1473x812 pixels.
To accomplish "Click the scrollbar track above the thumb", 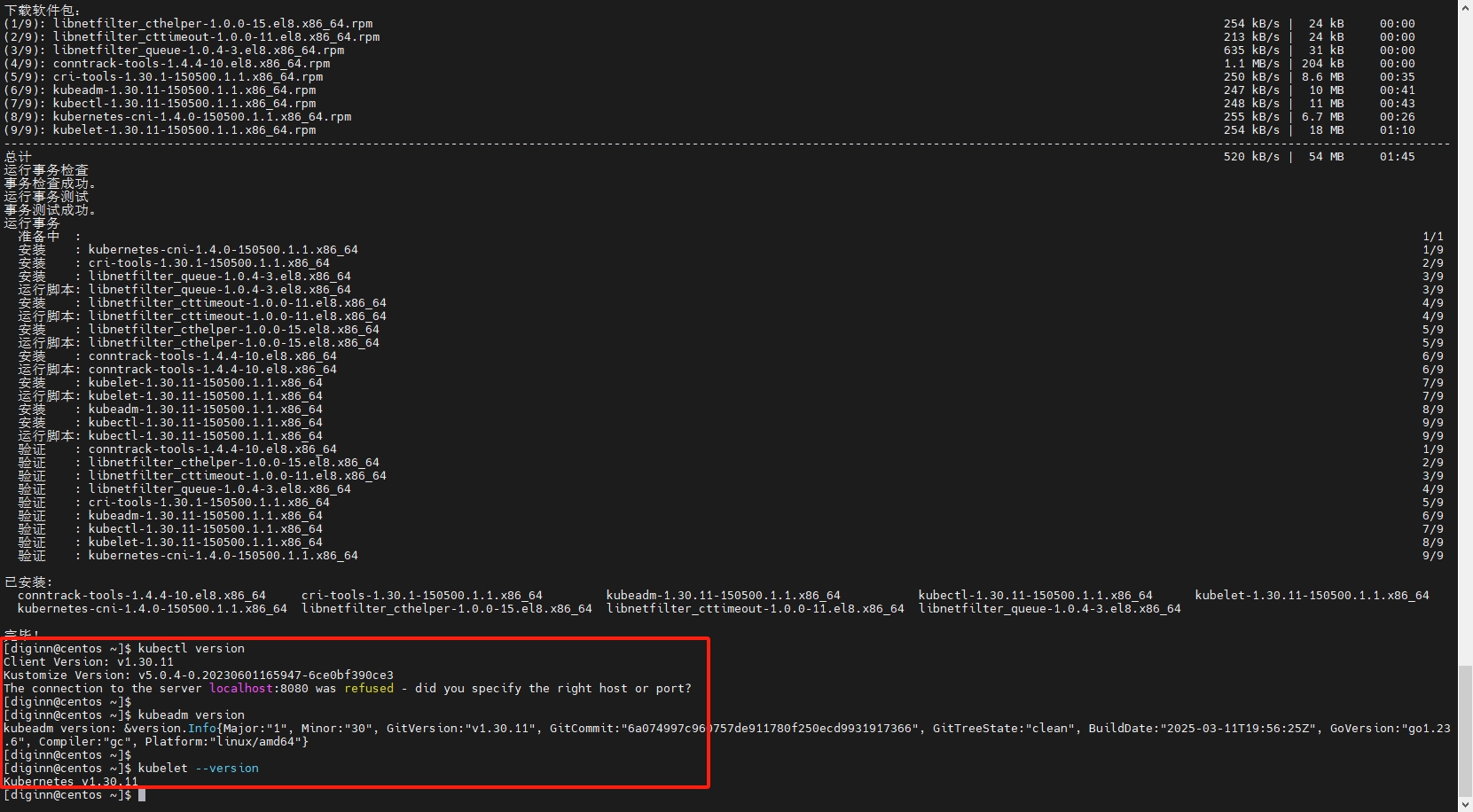I will coord(1465,337).
